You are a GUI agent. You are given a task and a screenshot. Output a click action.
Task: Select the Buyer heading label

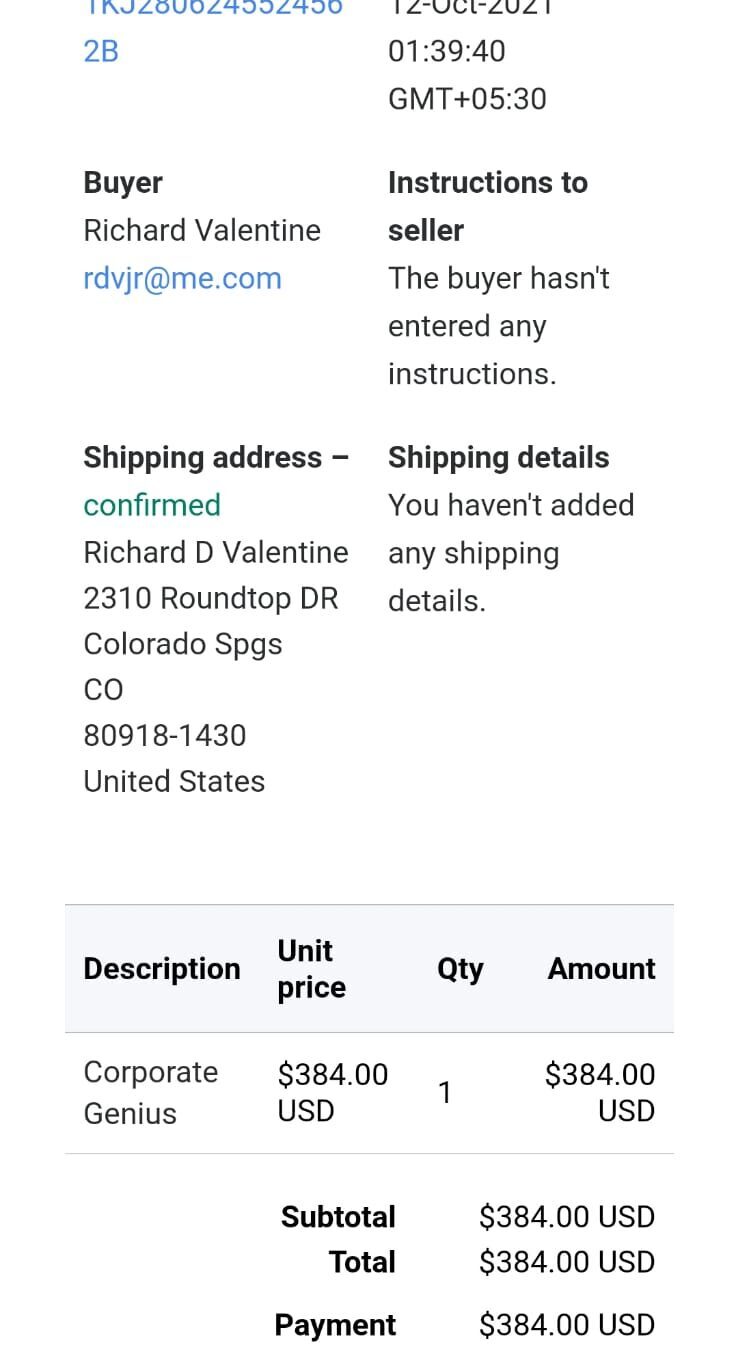(123, 183)
